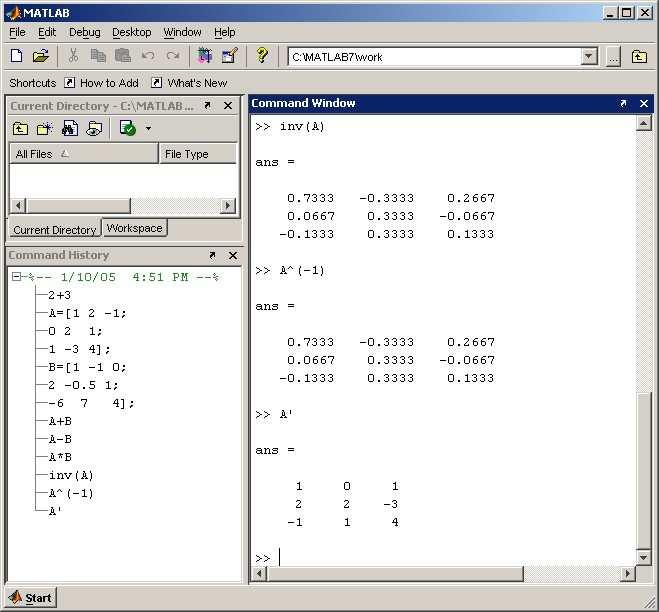Open the File menu
The height and width of the screenshot is (612, 659).
[17, 32]
